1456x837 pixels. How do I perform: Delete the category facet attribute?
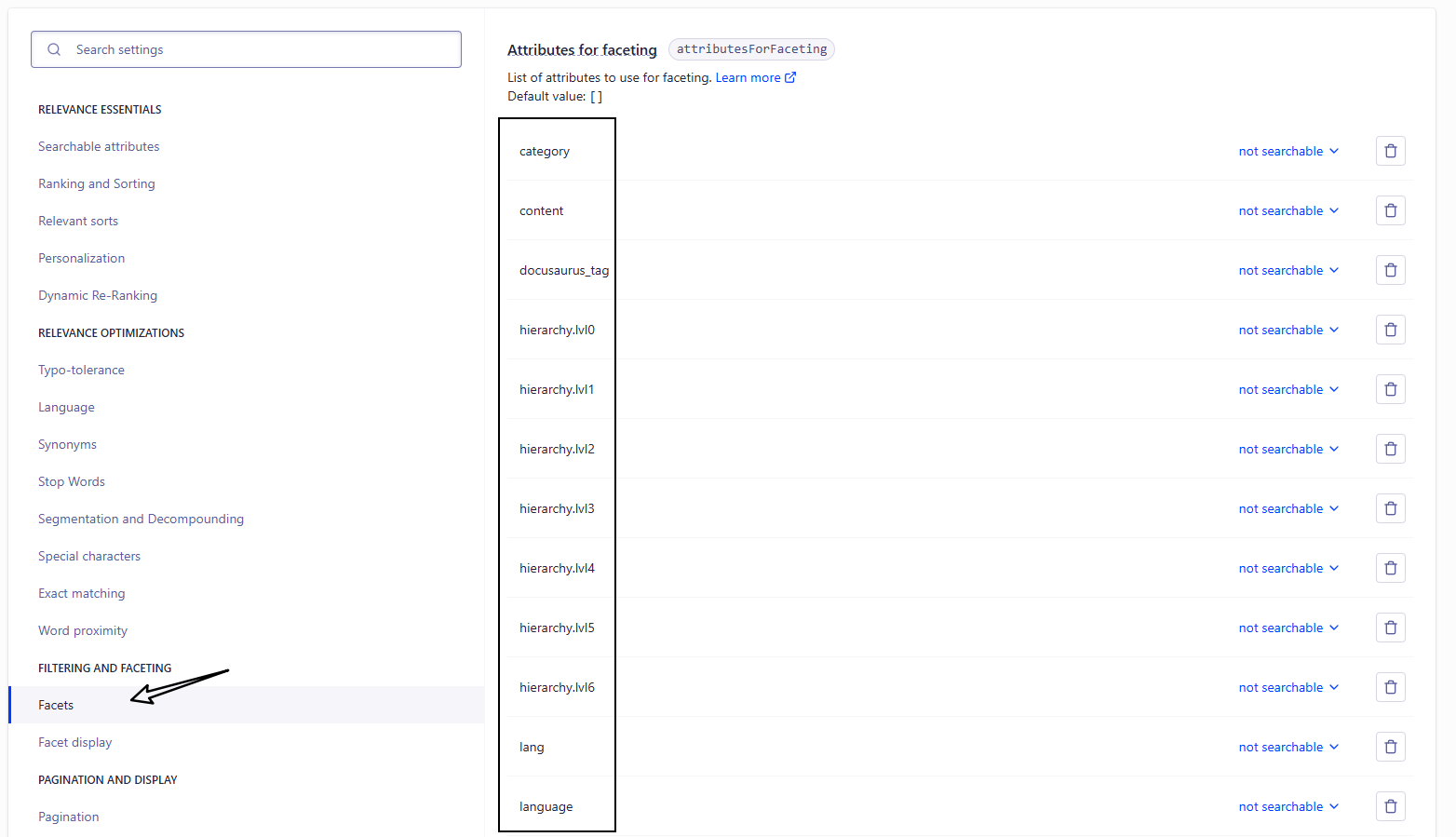tap(1390, 151)
